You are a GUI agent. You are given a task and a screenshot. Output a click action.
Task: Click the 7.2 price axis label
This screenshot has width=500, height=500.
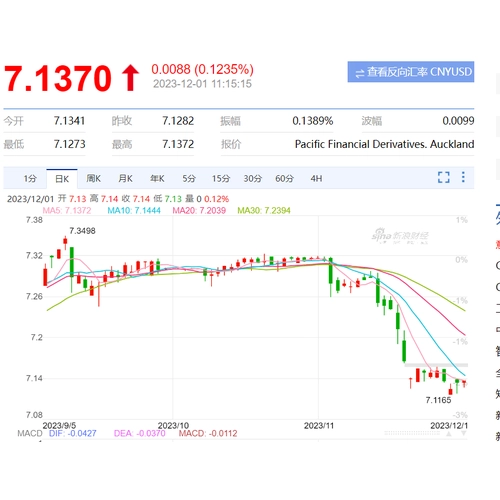point(37,337)
